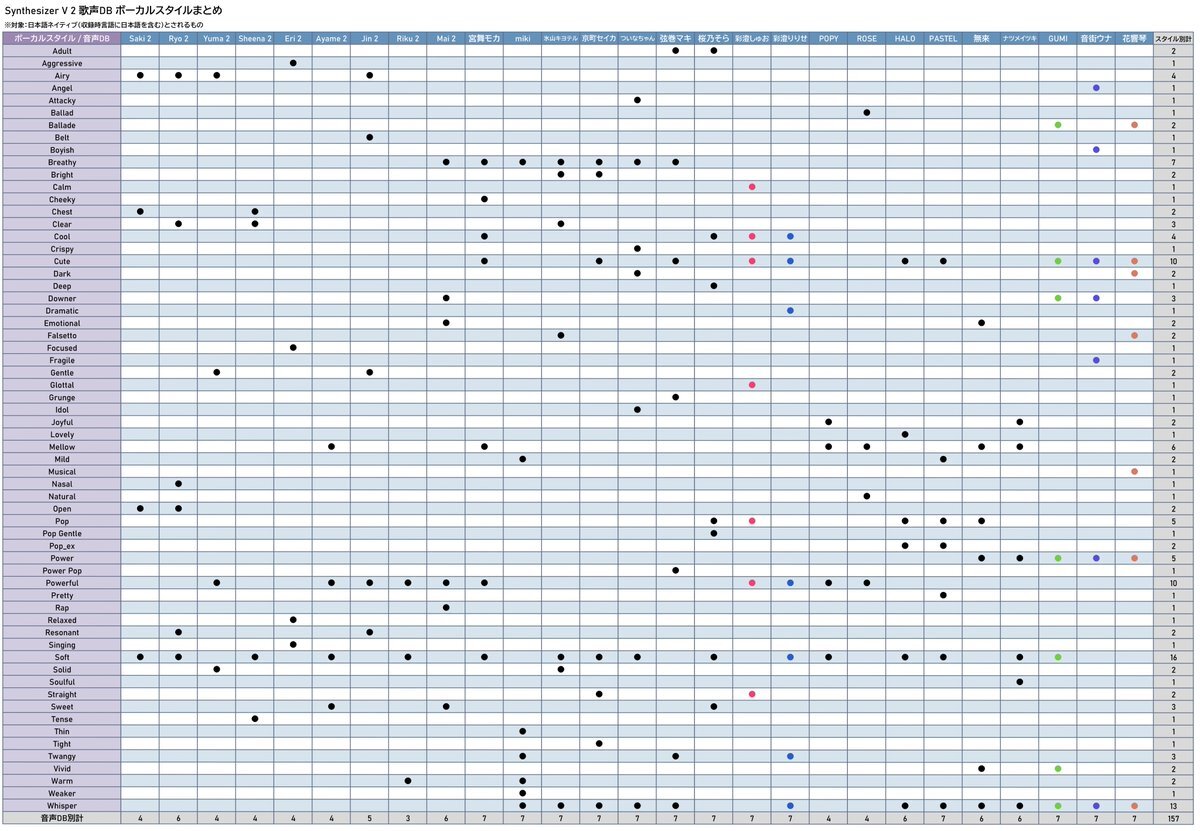Click the "Adult" row label
The image size is (1200, 831).
tap(62, 51)
